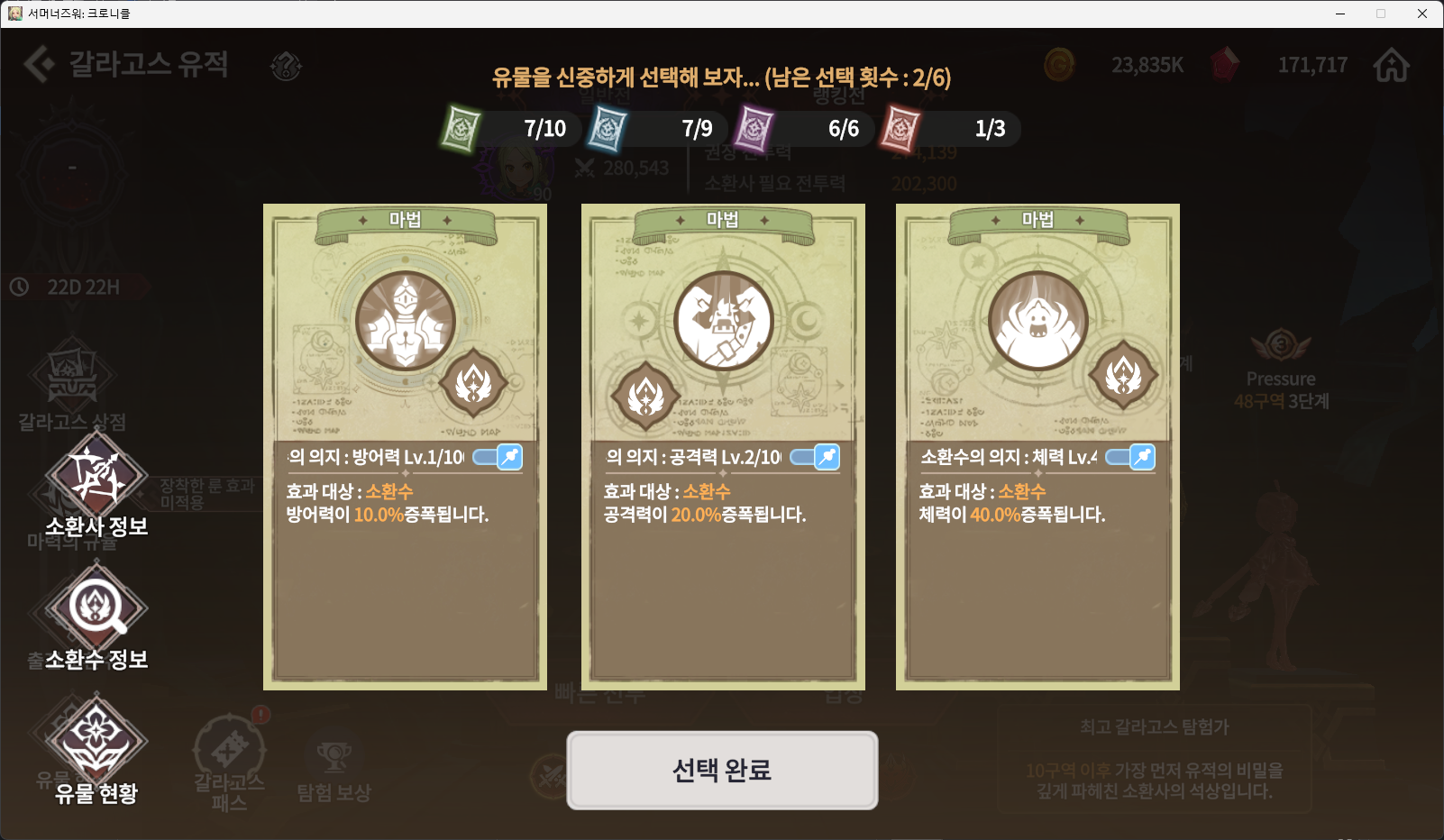The height and width of the screenshot is (840, 1444).
Task: Click the beast emblem on the attack card
Action: click(724, 322)
